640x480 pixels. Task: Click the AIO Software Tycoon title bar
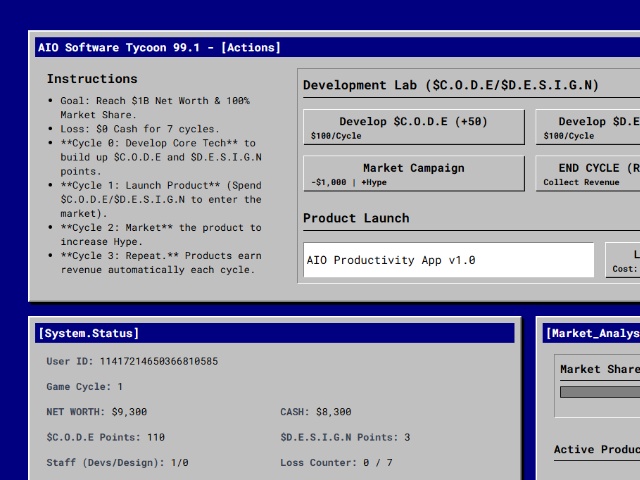[337, 47]
